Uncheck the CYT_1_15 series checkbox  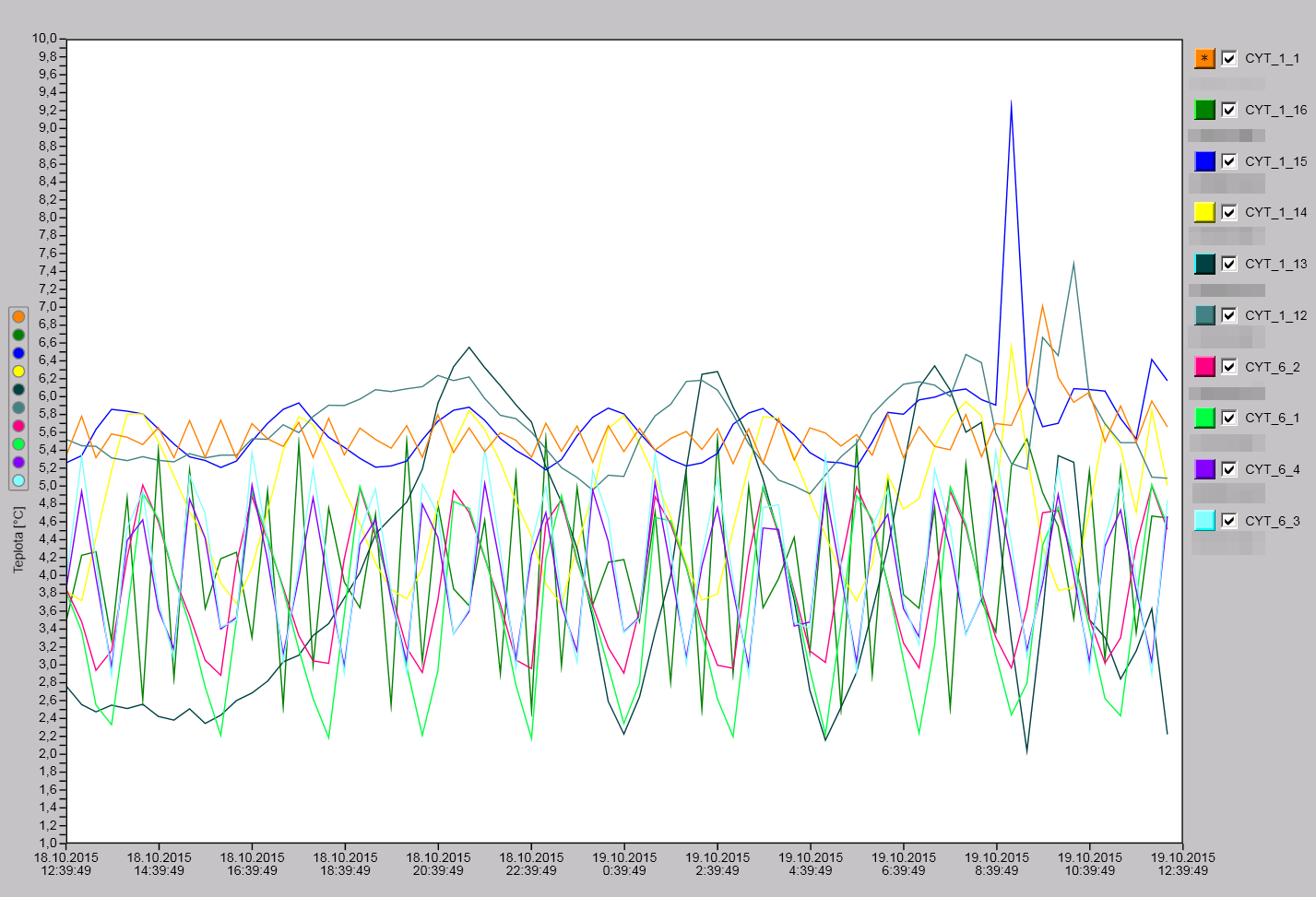point(1229,161)
